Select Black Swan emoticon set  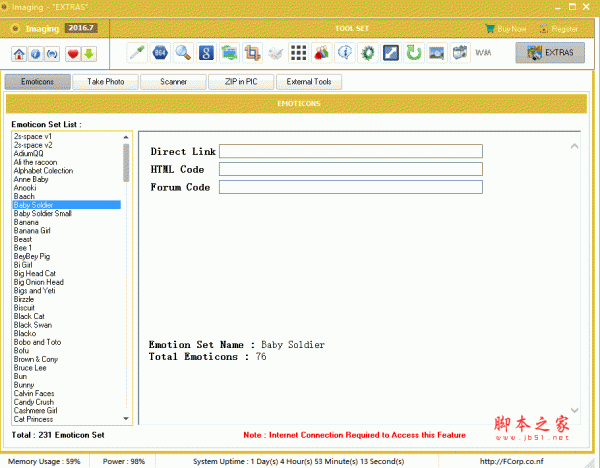tap(33, 324)
